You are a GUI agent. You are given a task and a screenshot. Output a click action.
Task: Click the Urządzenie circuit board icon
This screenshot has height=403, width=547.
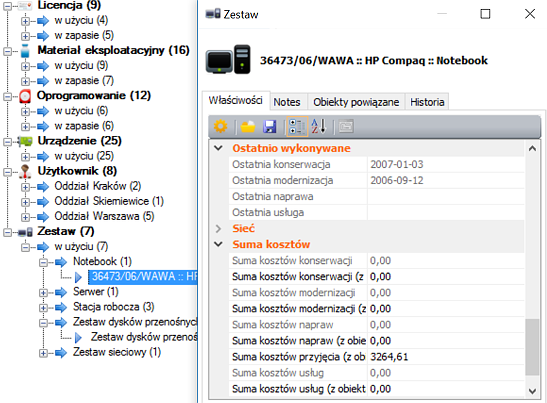(25, 141)
